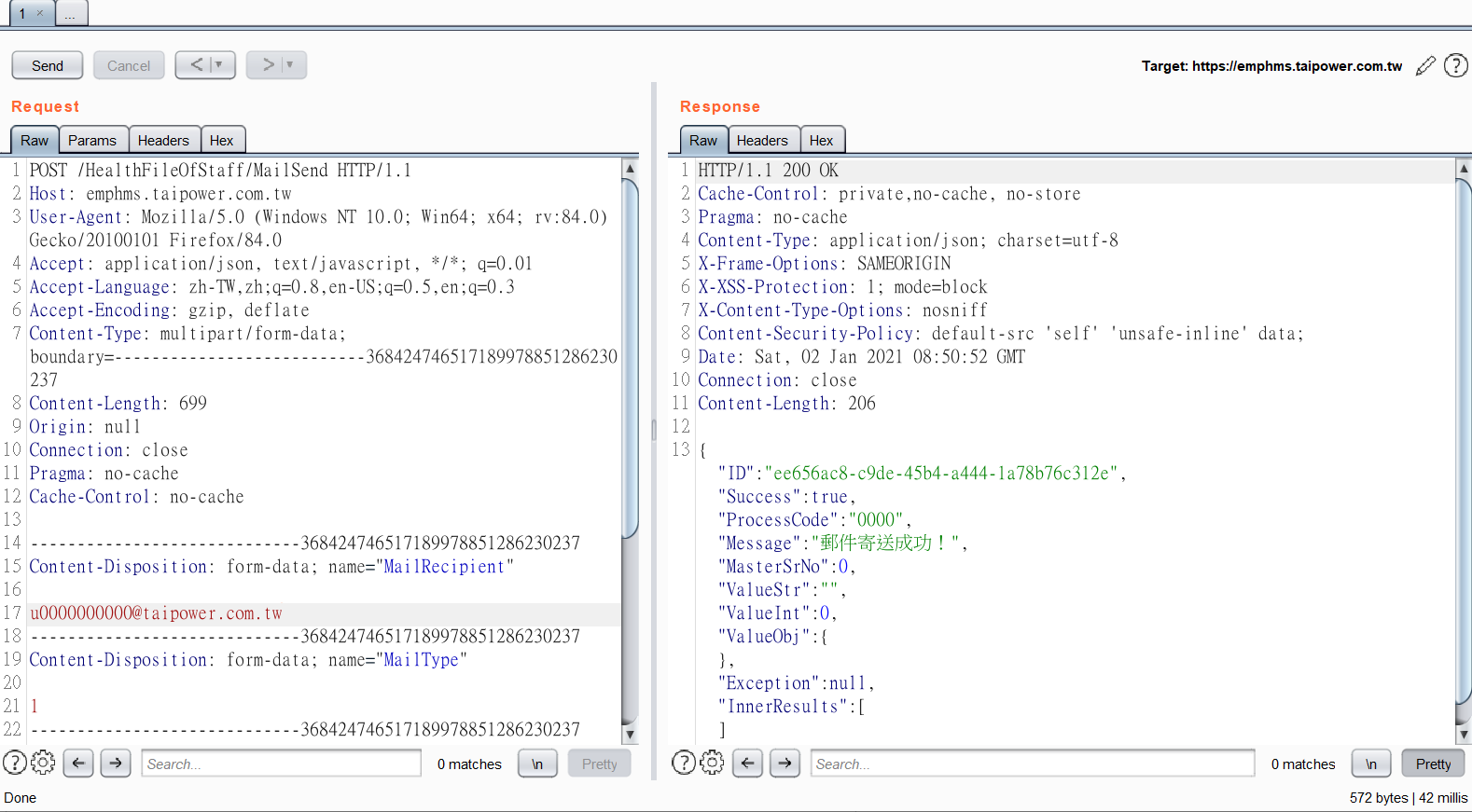Open request search help icon
Image resolution: width=1472 pixels, height=812 pixels.
(15, 763)
